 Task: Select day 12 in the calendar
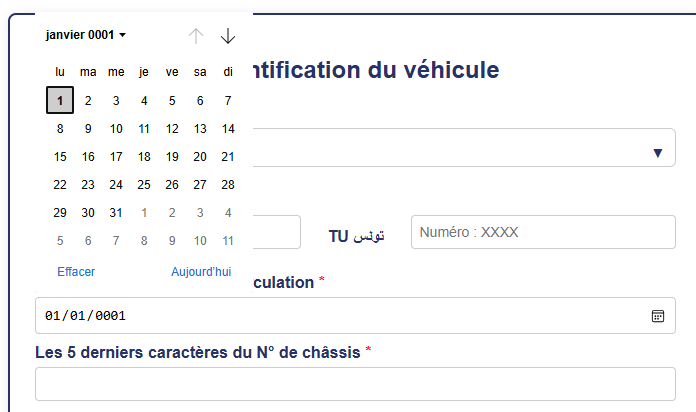(172, 128)
